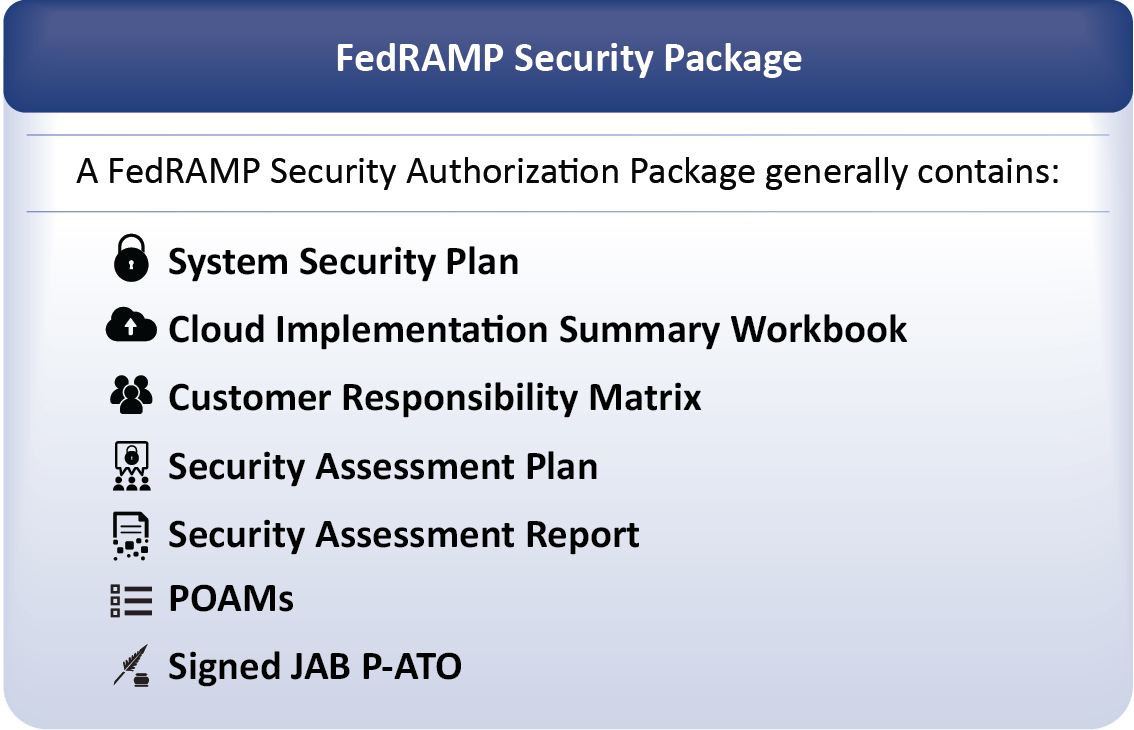Click the checklist icon next to POAMs

click(x=131, y=601)
